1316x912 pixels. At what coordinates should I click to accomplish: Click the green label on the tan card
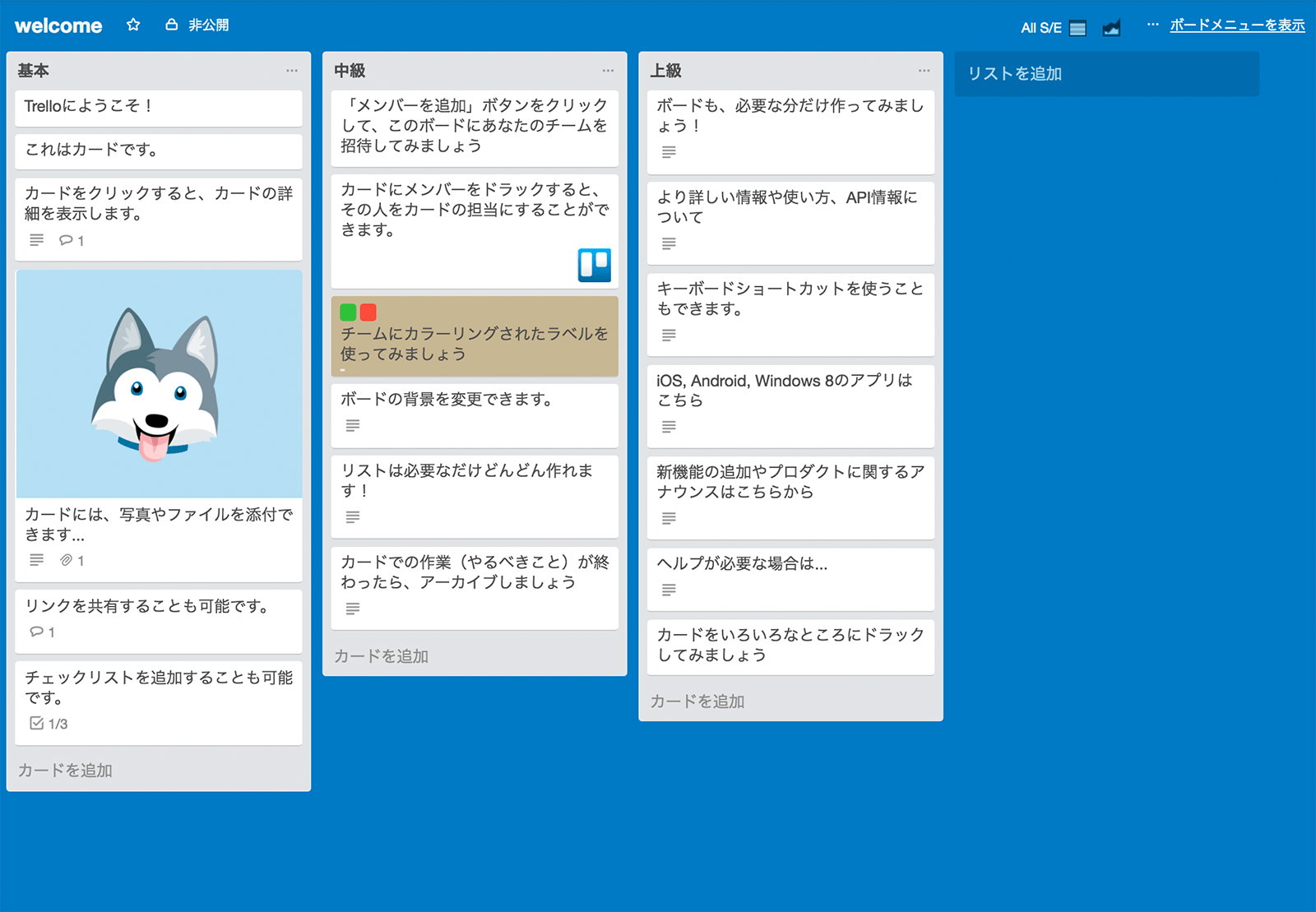point(348,312)
